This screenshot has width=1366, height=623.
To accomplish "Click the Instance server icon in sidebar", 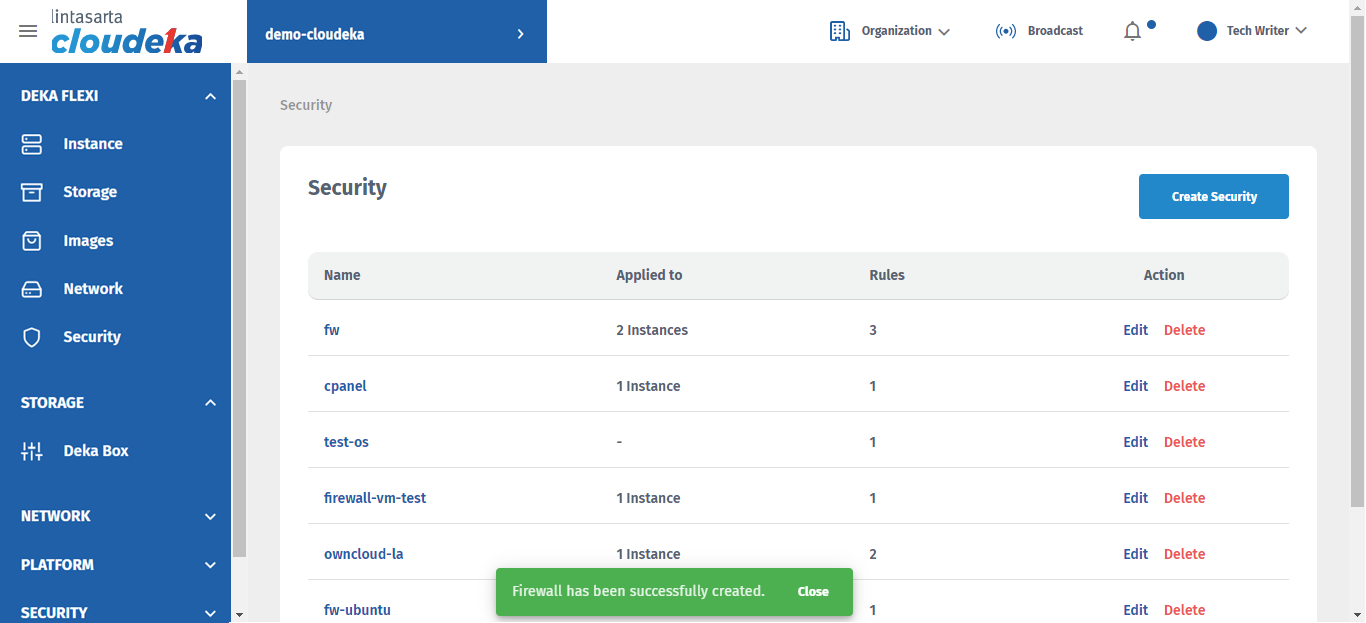I will pos(32,144).
